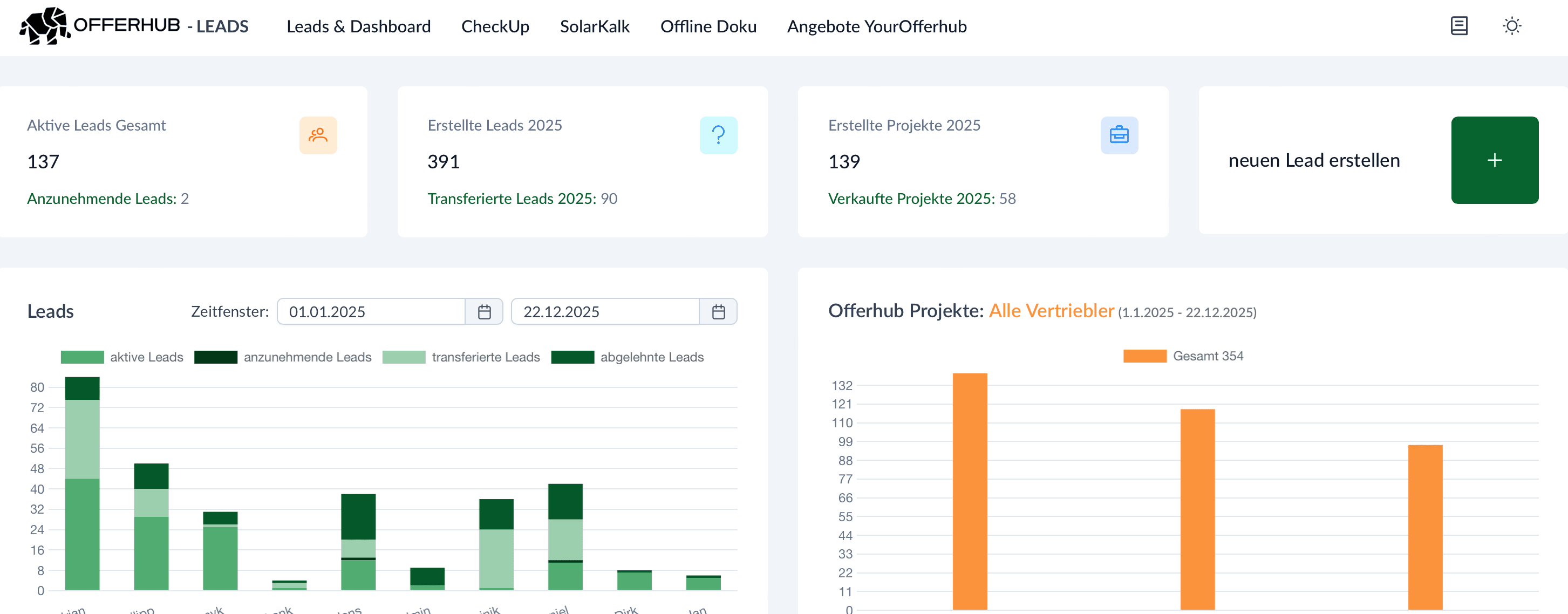Click the Erstellte Leads 2025 value 391
Viewport: 1568px width, 614px height.
click(444, 161)
